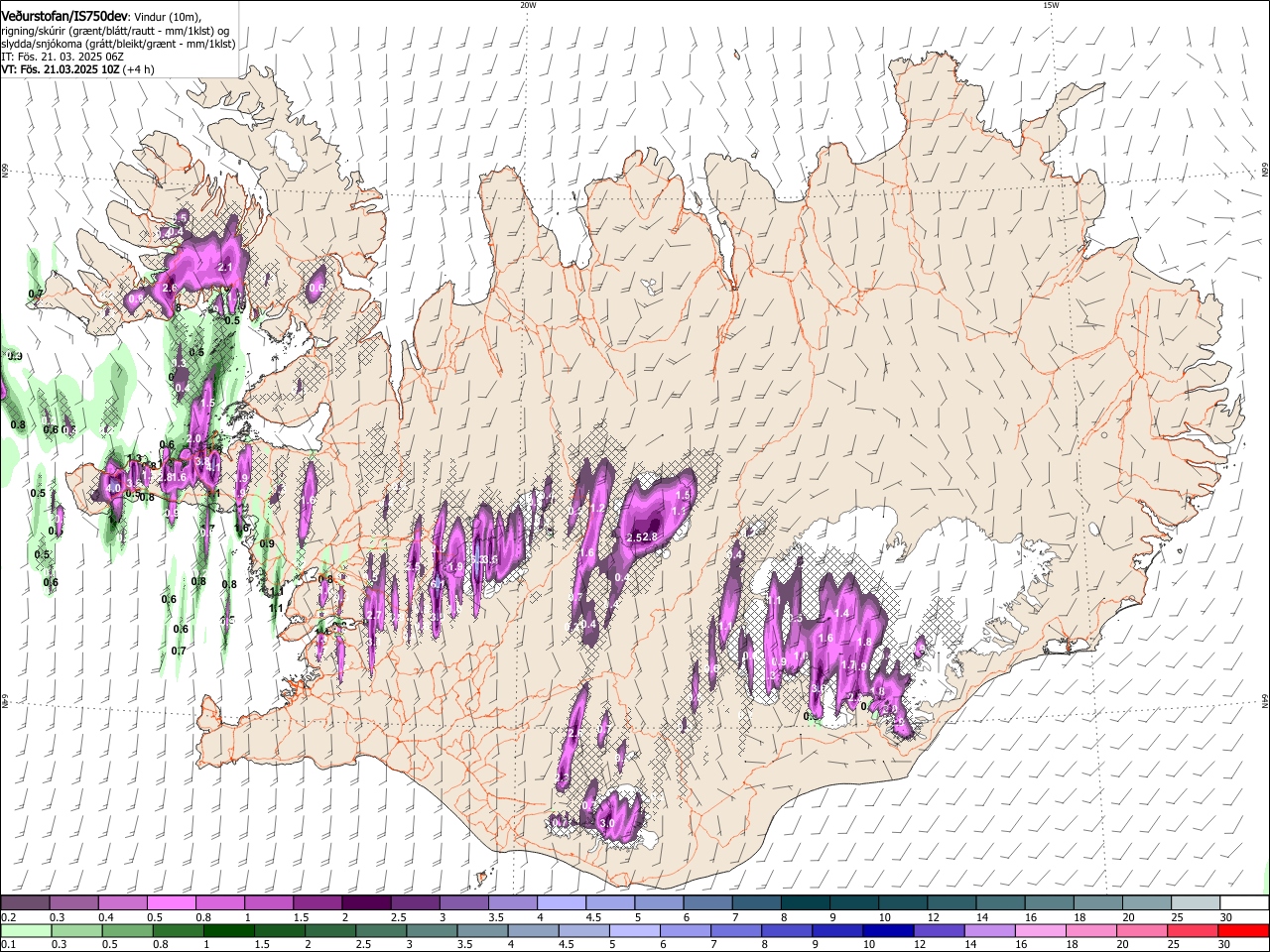
Task: Click the '2.6' precipitation value in the Westfjords
Action: 169,288
